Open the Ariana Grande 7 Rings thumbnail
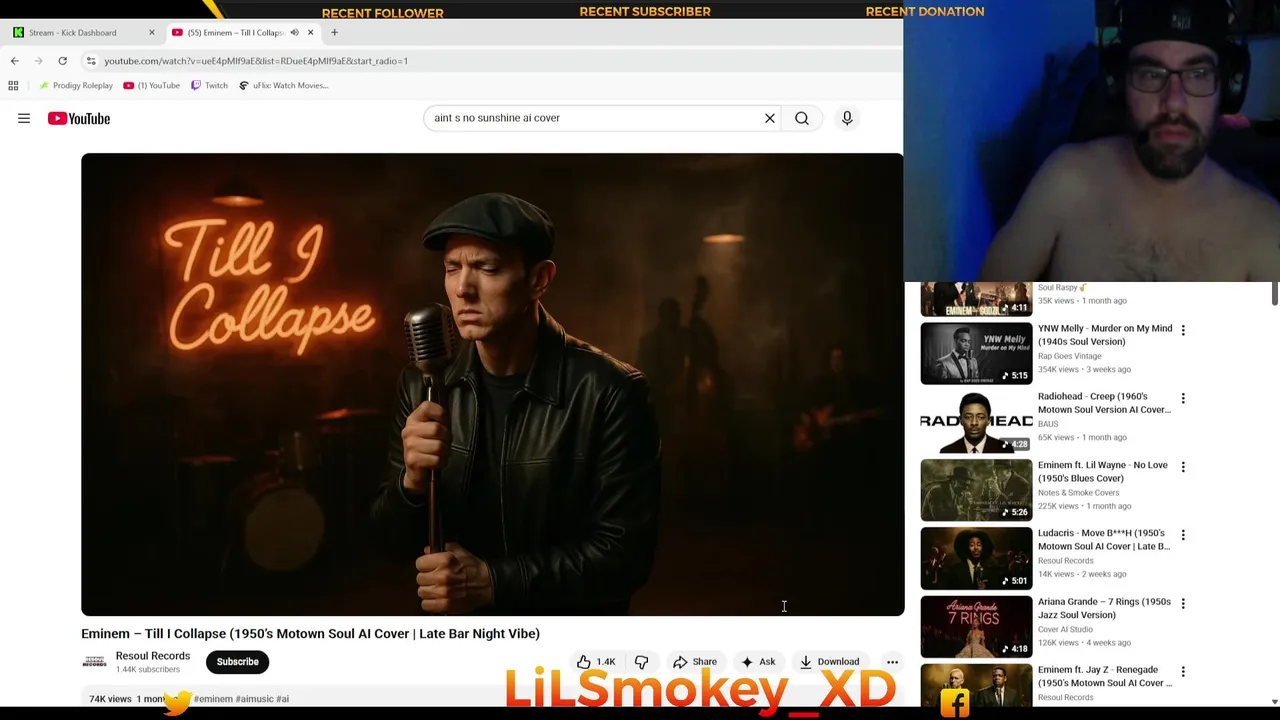The height and width of the screenshot is (720, 1280). click(976, 627)
